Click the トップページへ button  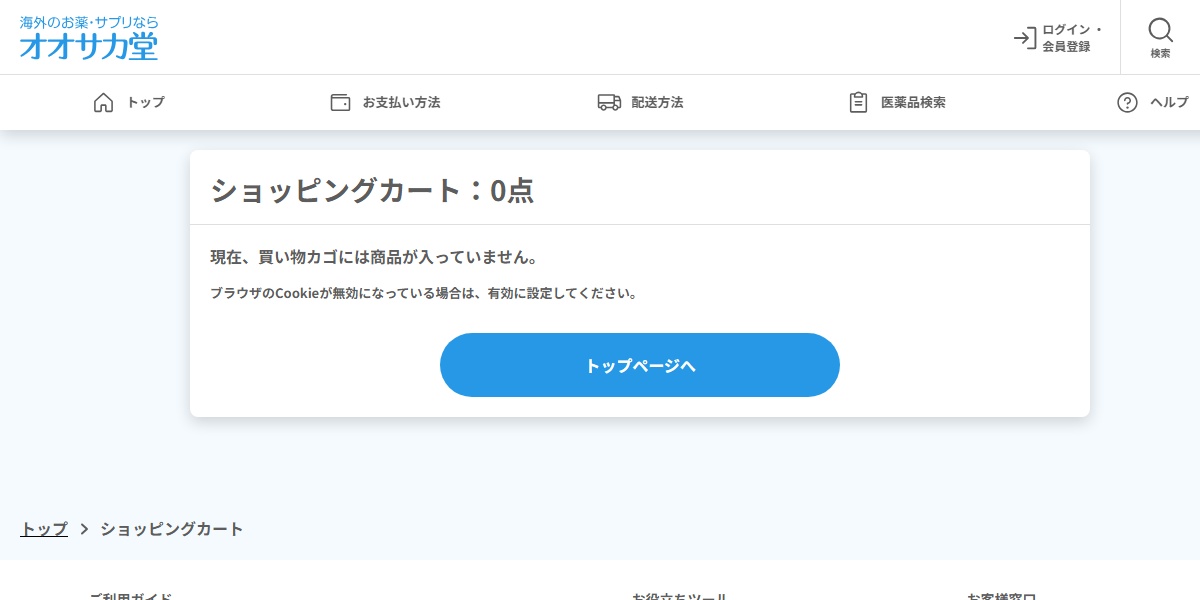point(640,365)
